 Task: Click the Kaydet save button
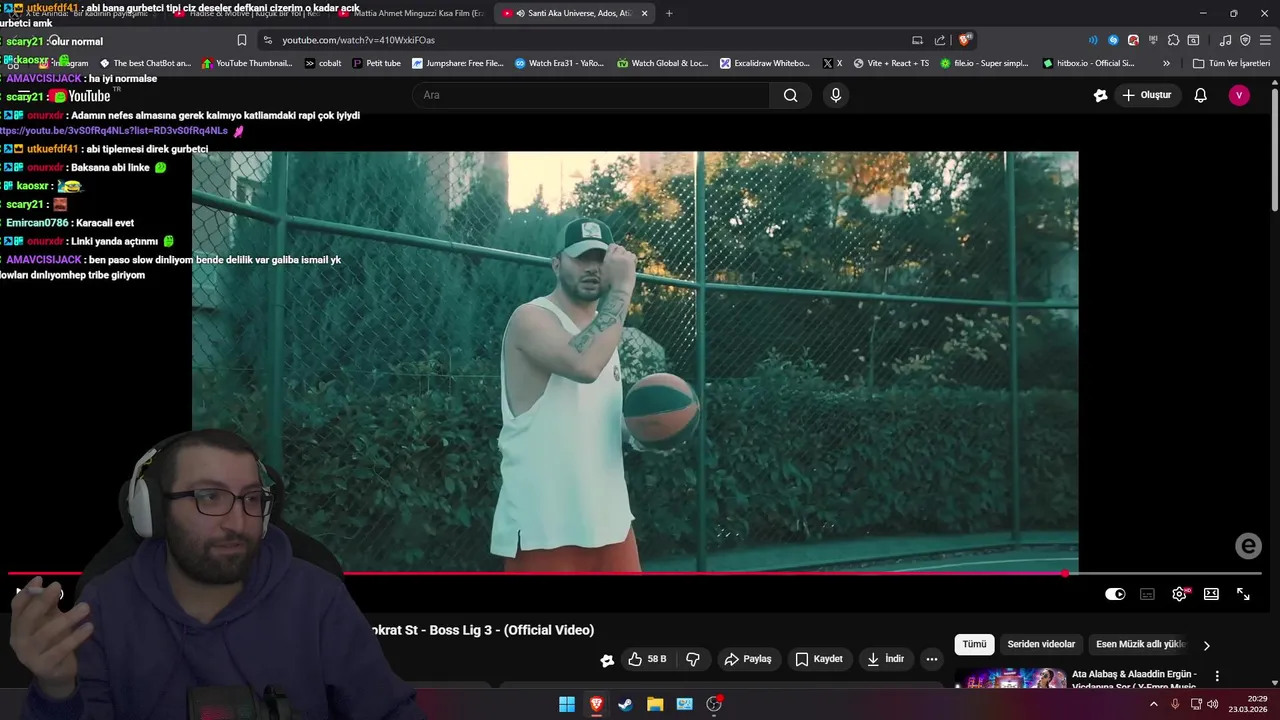(x=819, y=659)
